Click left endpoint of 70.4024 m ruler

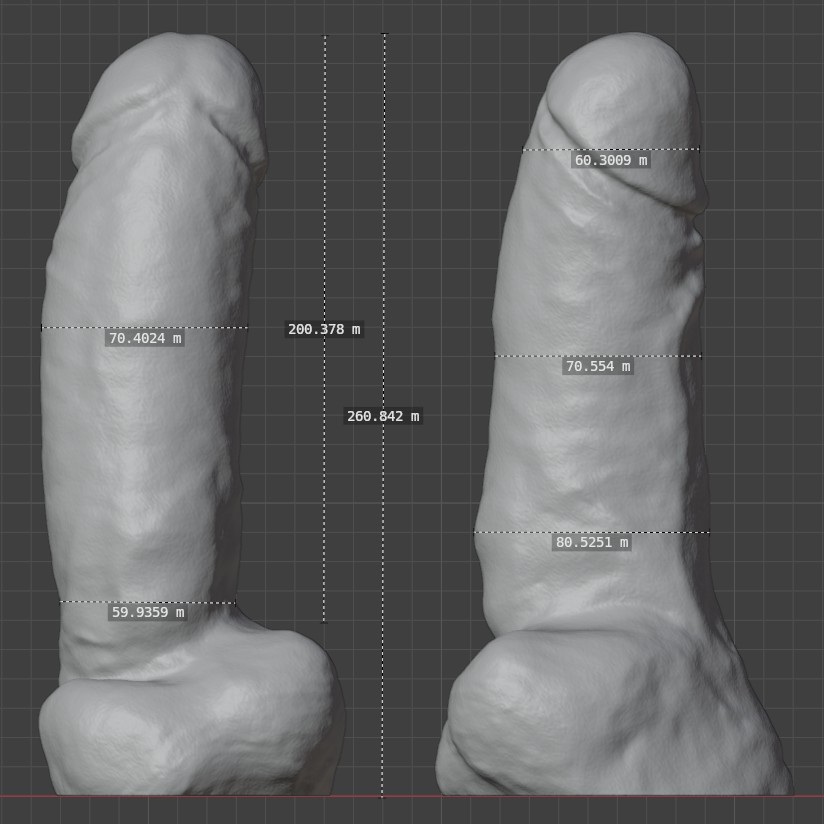point(42,327)
